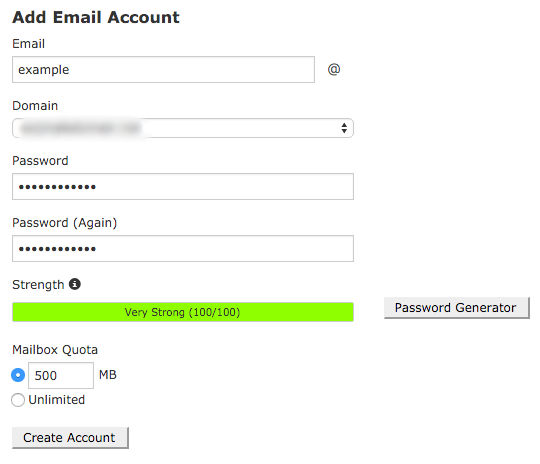Click the Password (Again) label
540x464 pixels.
(65, 223)
